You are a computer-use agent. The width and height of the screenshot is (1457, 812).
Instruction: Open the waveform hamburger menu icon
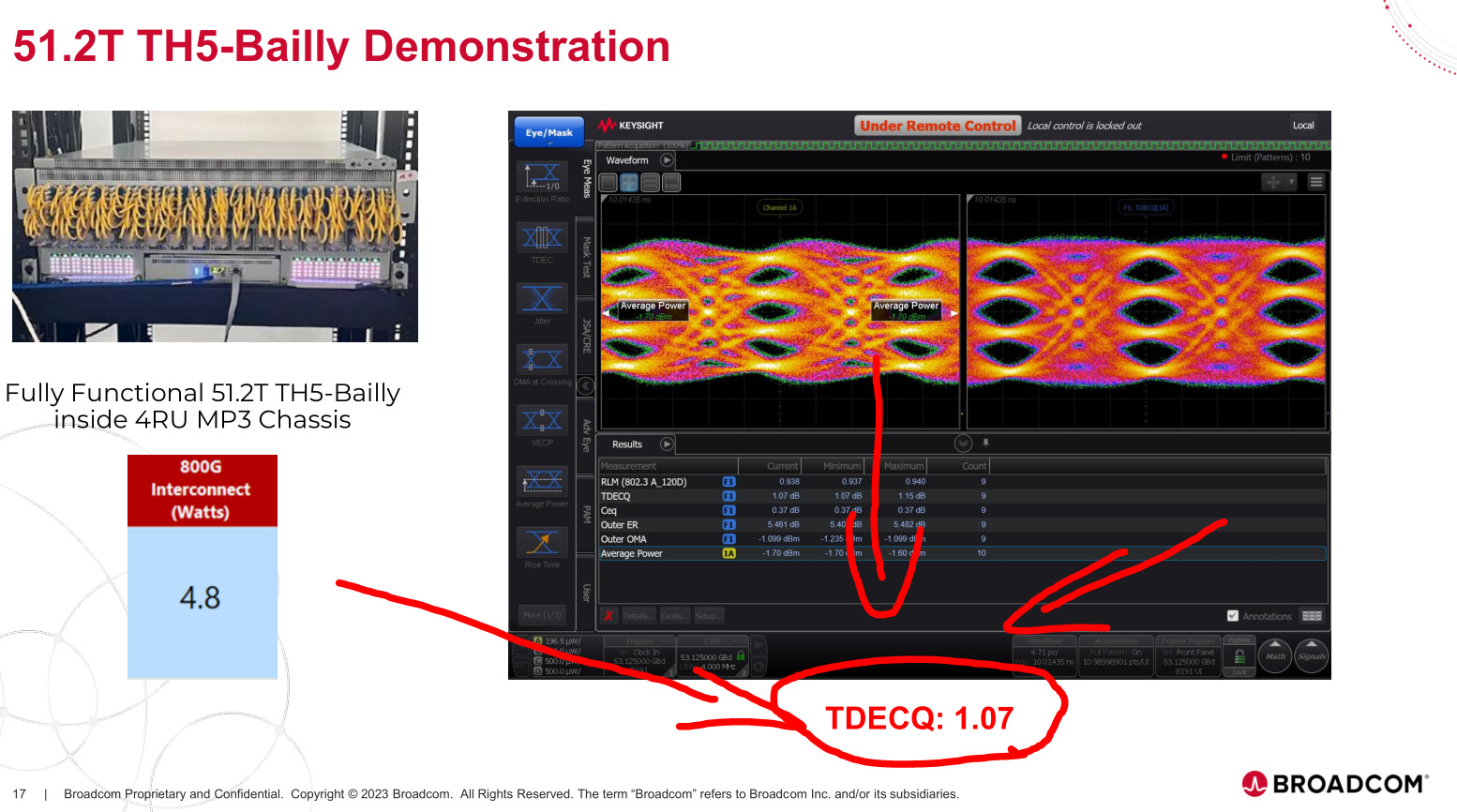(1315, 182)
